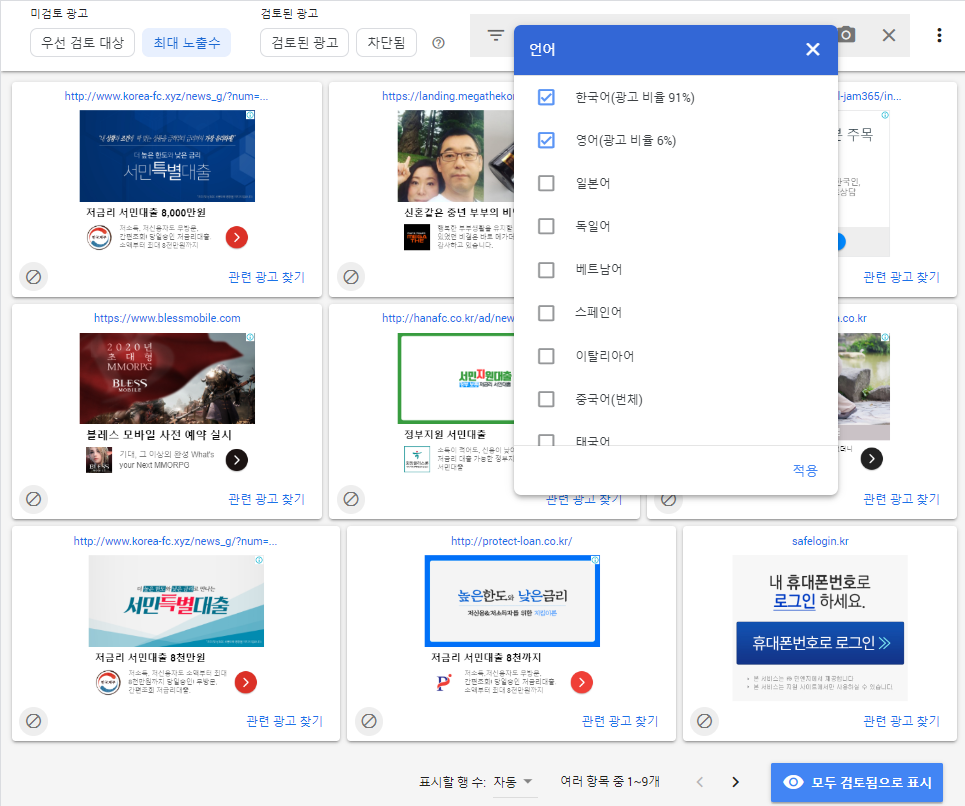The image size is (965, 806).
Task: Open http://protect-loan.co.kr/ URL link
Action: [x=511, y=541]
